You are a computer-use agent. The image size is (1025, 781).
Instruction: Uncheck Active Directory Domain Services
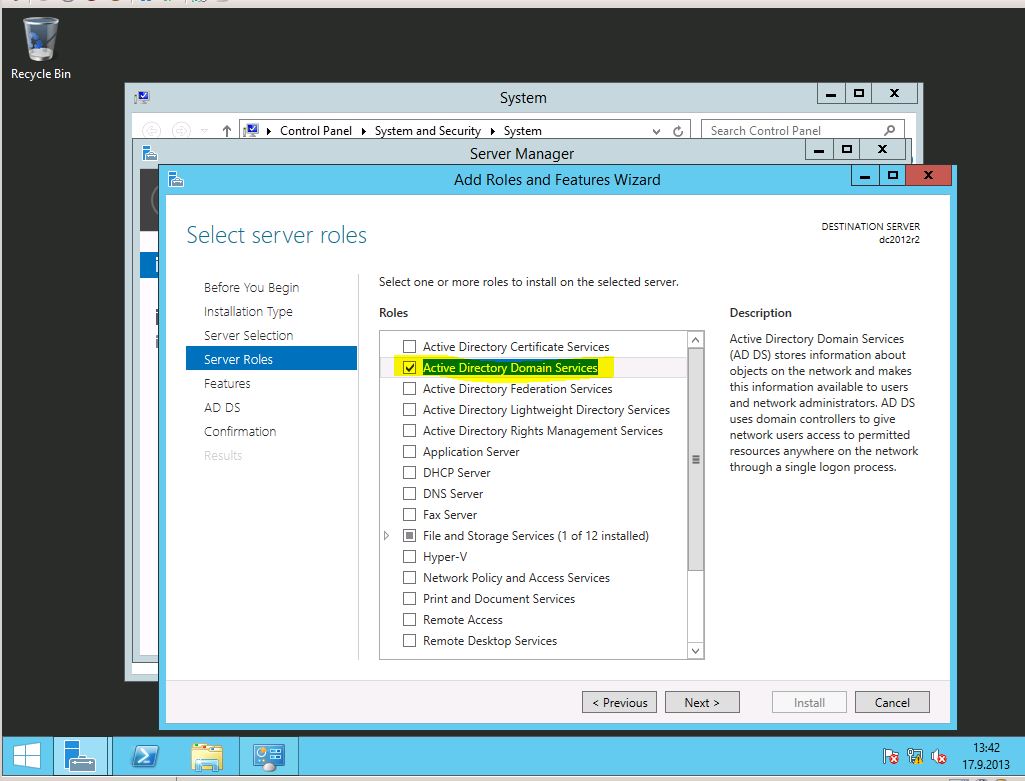(409, 367)
